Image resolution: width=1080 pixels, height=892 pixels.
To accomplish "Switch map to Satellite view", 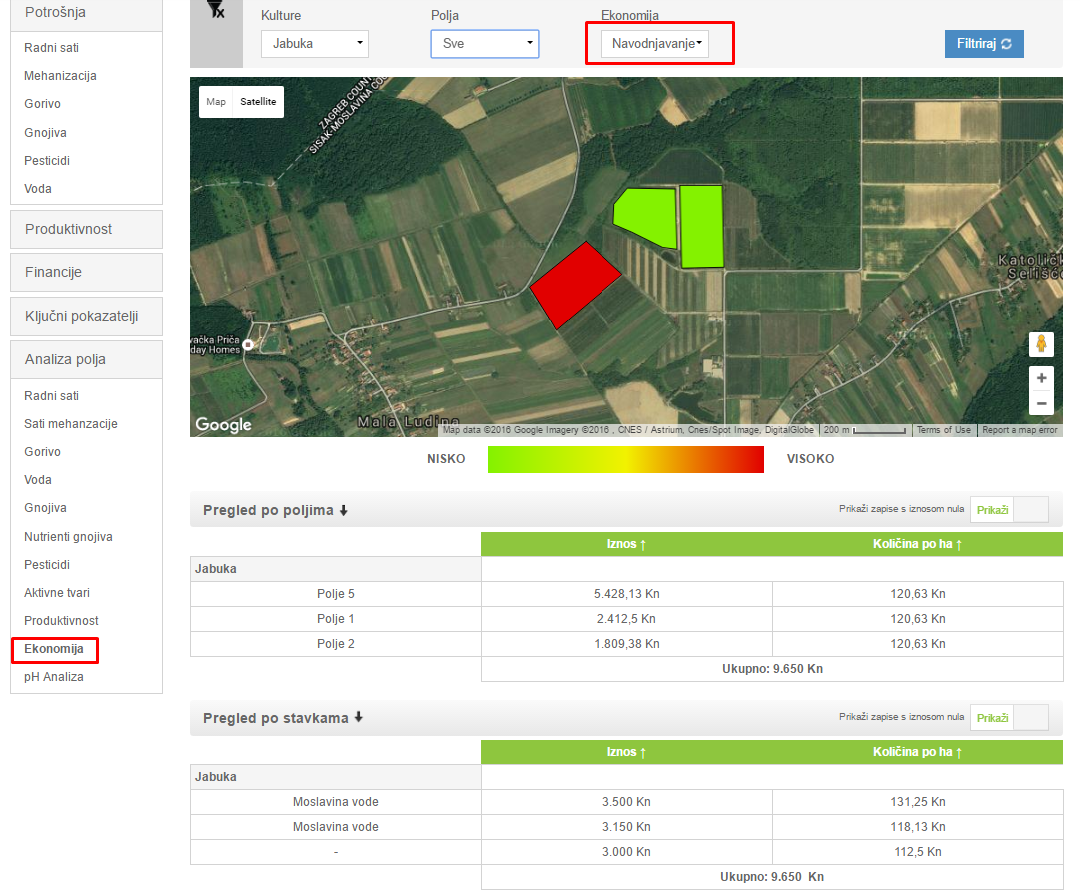I will (258, 102).
